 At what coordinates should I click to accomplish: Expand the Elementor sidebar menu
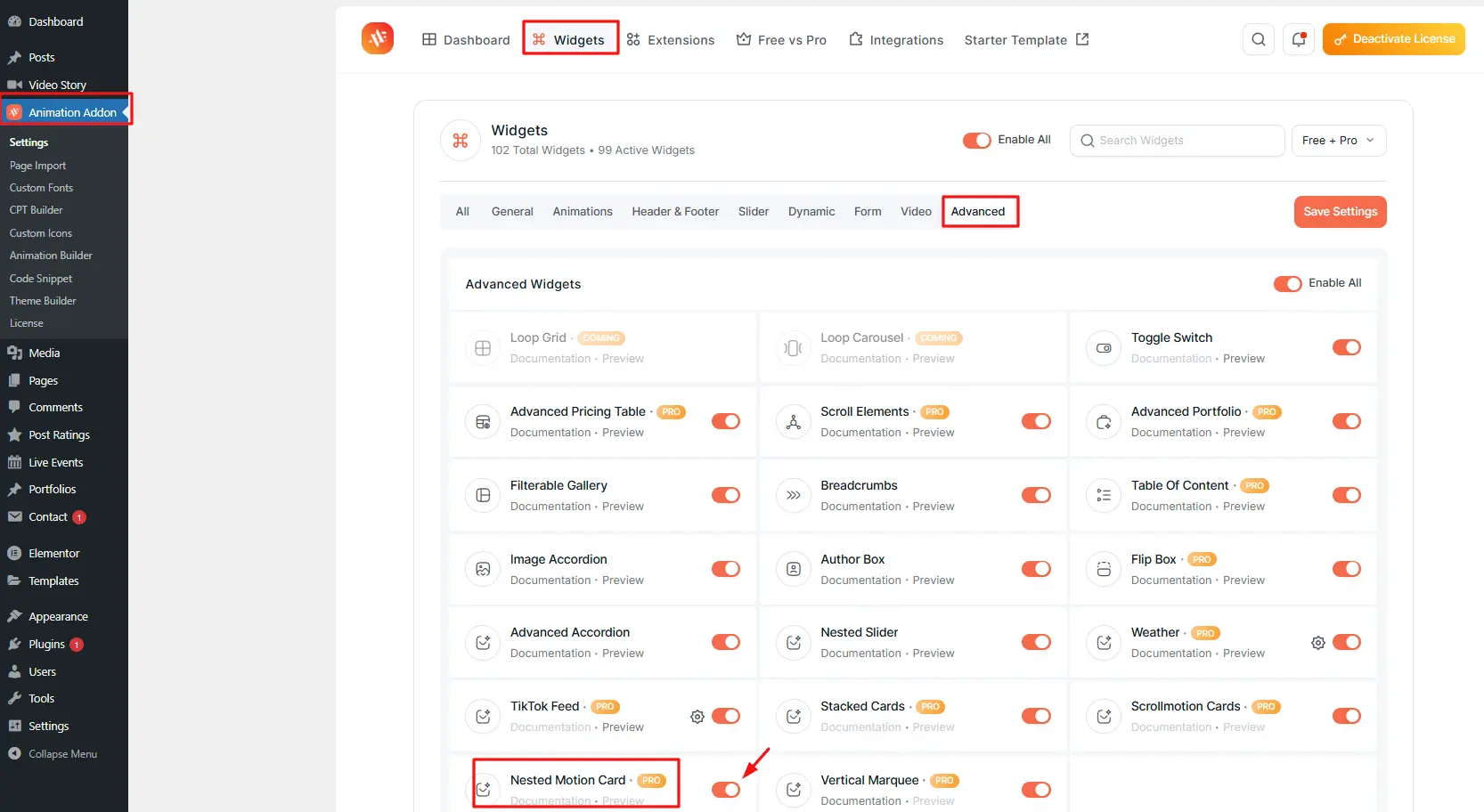[53, 553]
